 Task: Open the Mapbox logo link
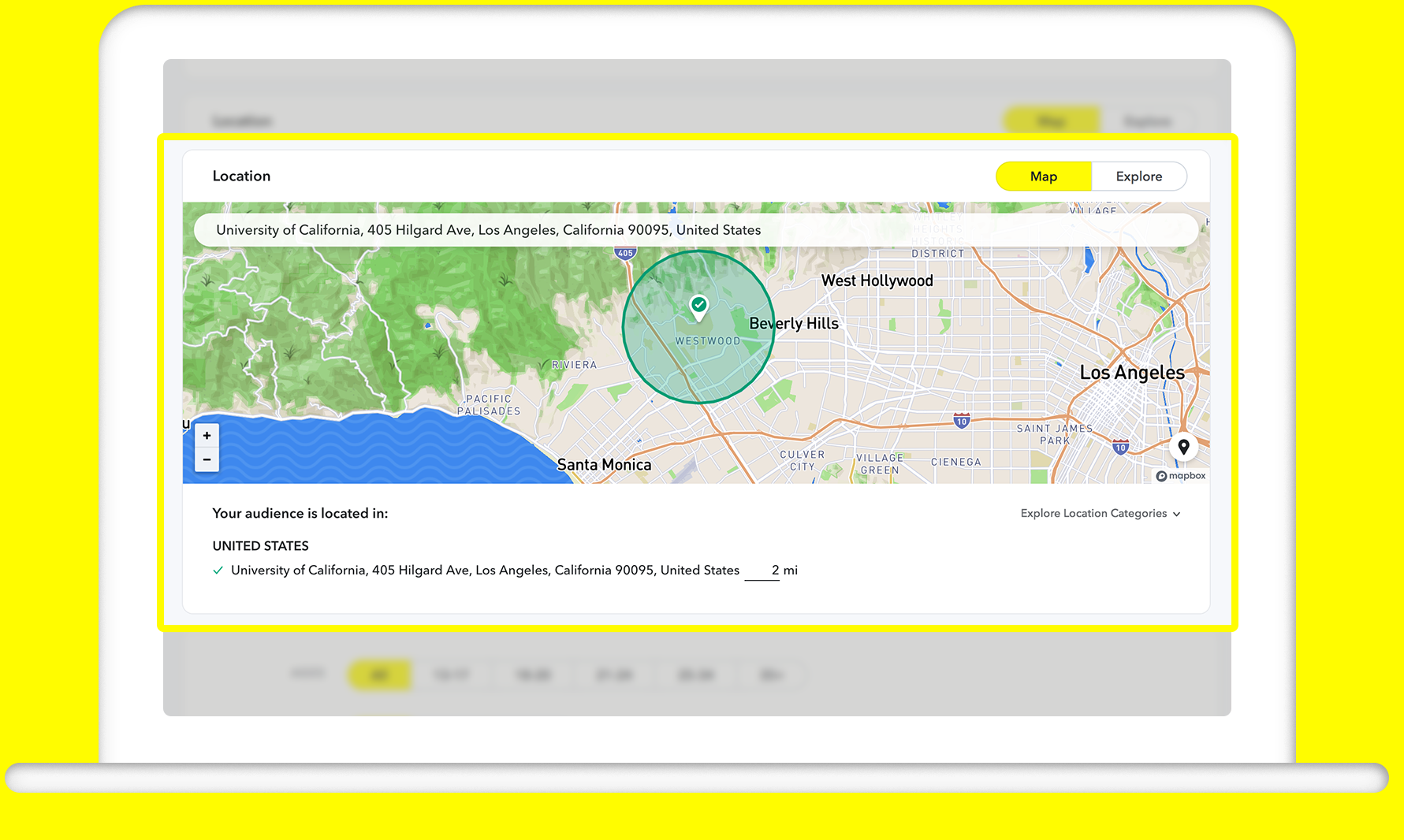[1181, 476]
